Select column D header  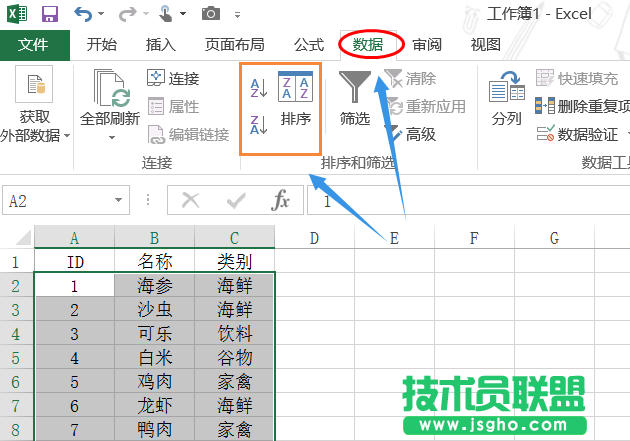coord(314,237)
